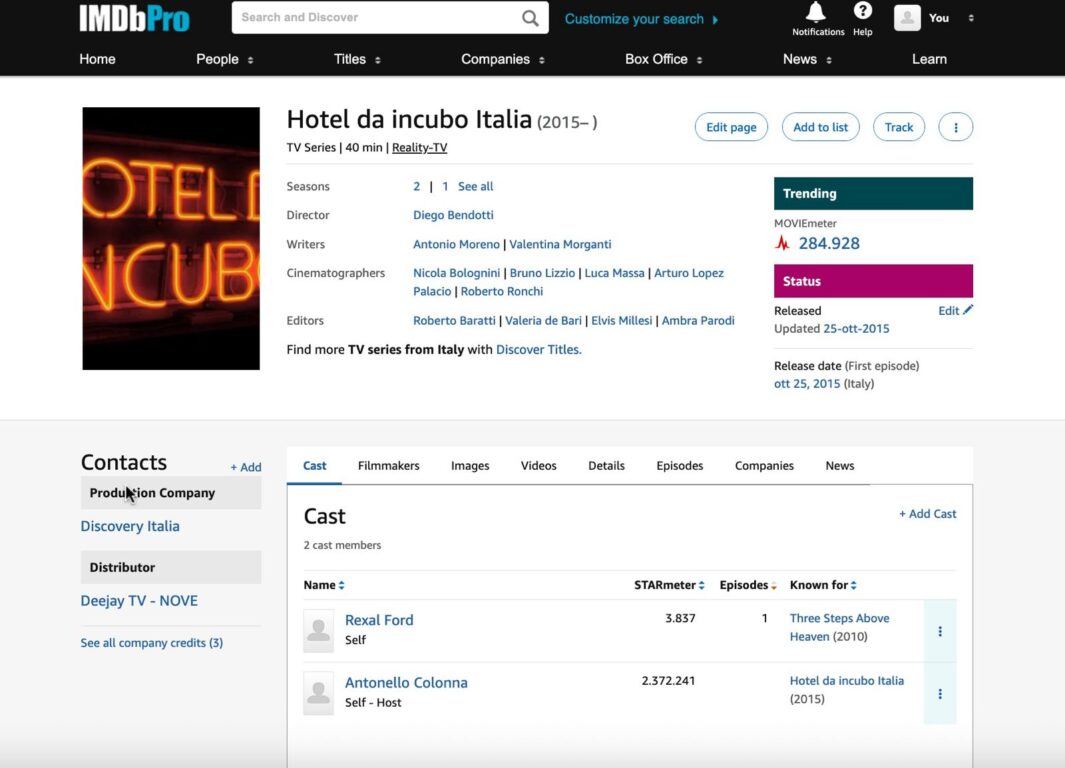Click the arrow beside Customize your search
The width and height of the screenshot is (1065, 768).
(x=715, y=20)
